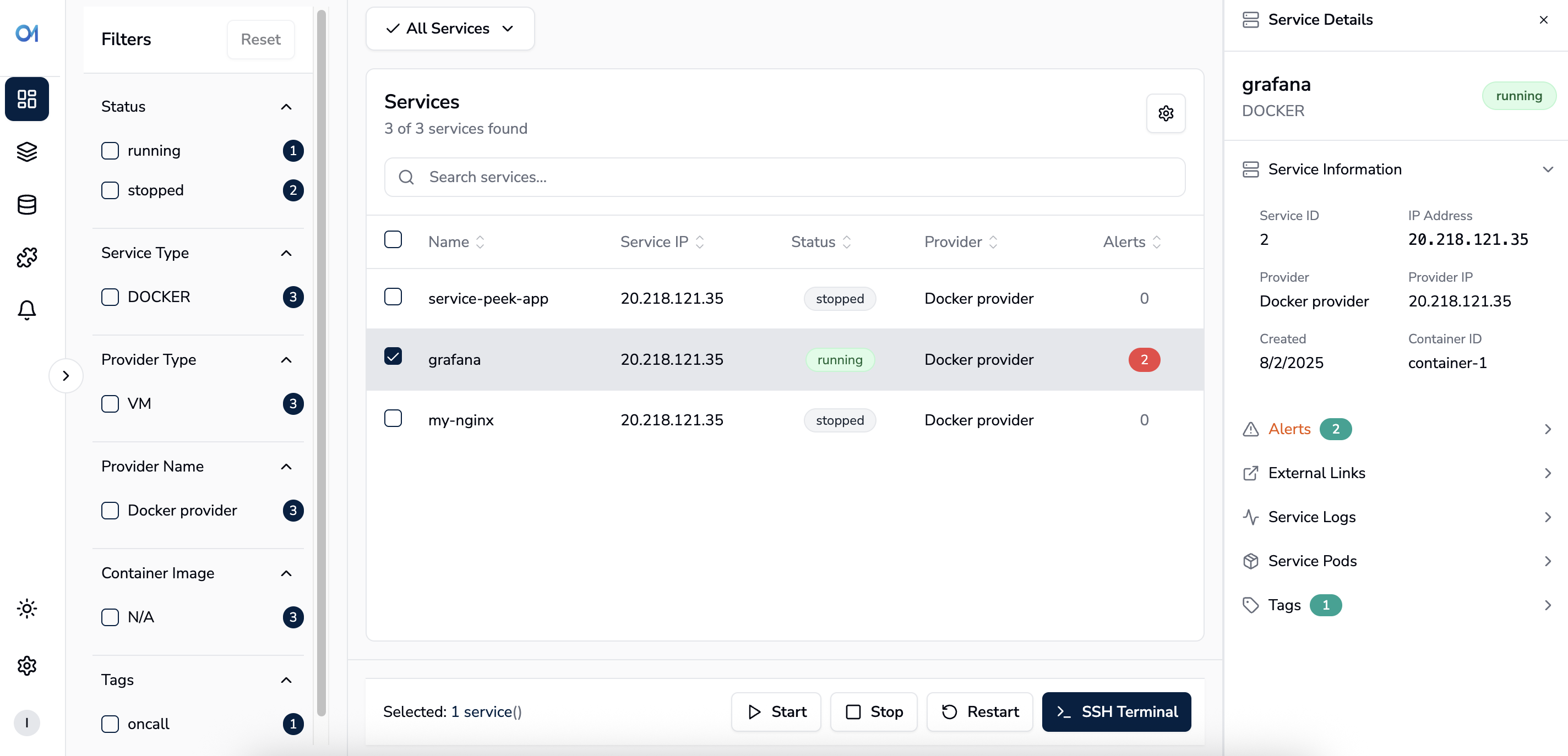Open the Dashboard grid view
Screen dimensions: 1568x756
(x=27, y=99)
